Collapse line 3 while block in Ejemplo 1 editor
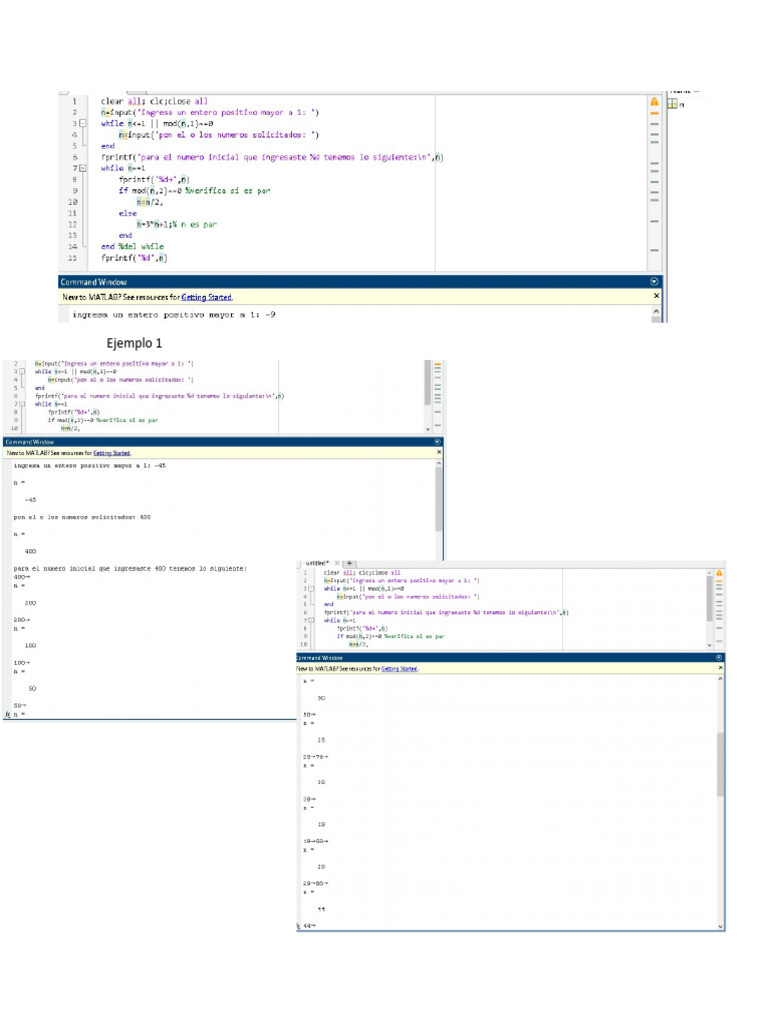 point(22,372)
